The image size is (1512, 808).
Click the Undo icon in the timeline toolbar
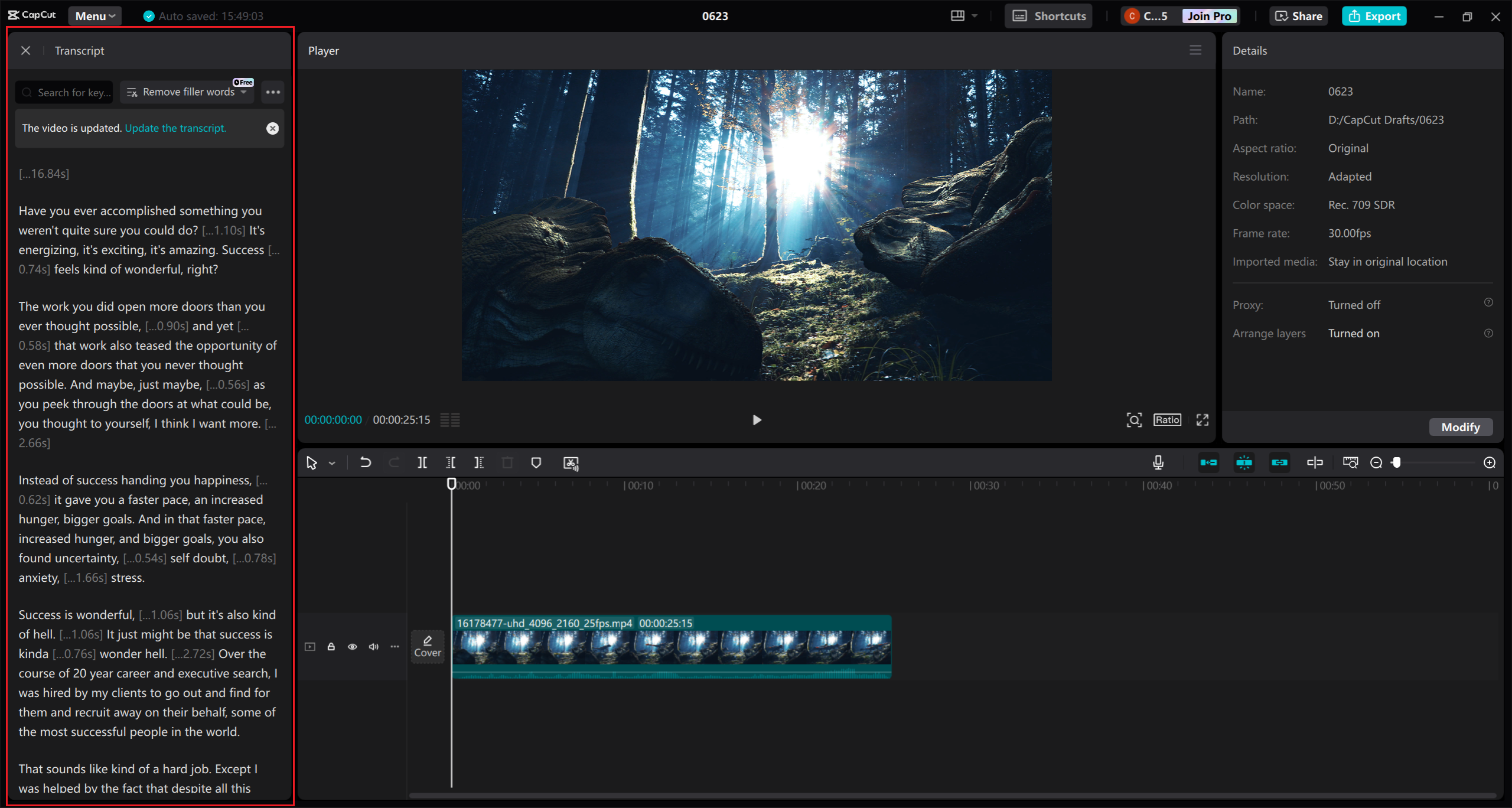tap(365, 463)
